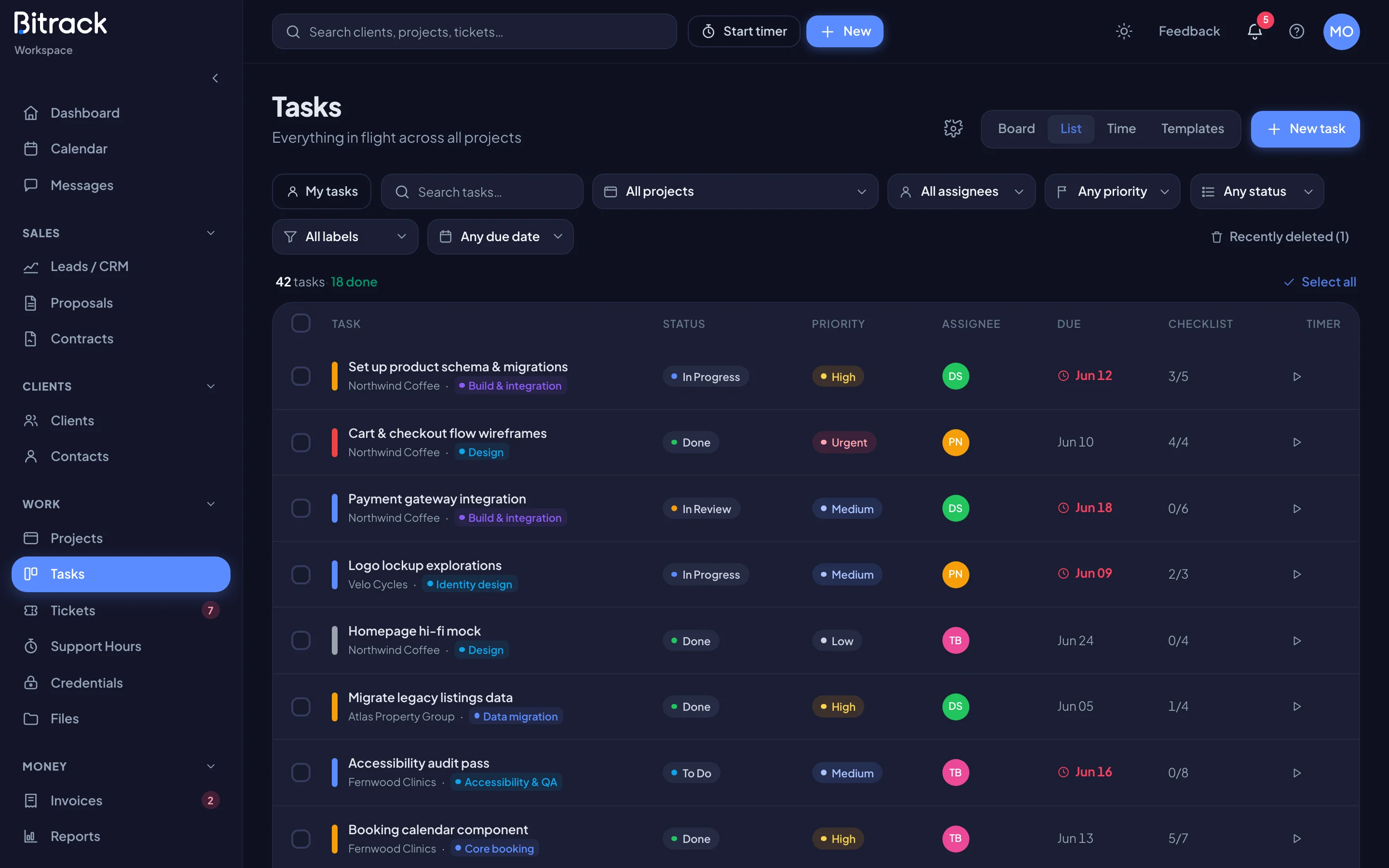Collapse the SALES sidebar section
1389x868 pixels.
[211, 233]
